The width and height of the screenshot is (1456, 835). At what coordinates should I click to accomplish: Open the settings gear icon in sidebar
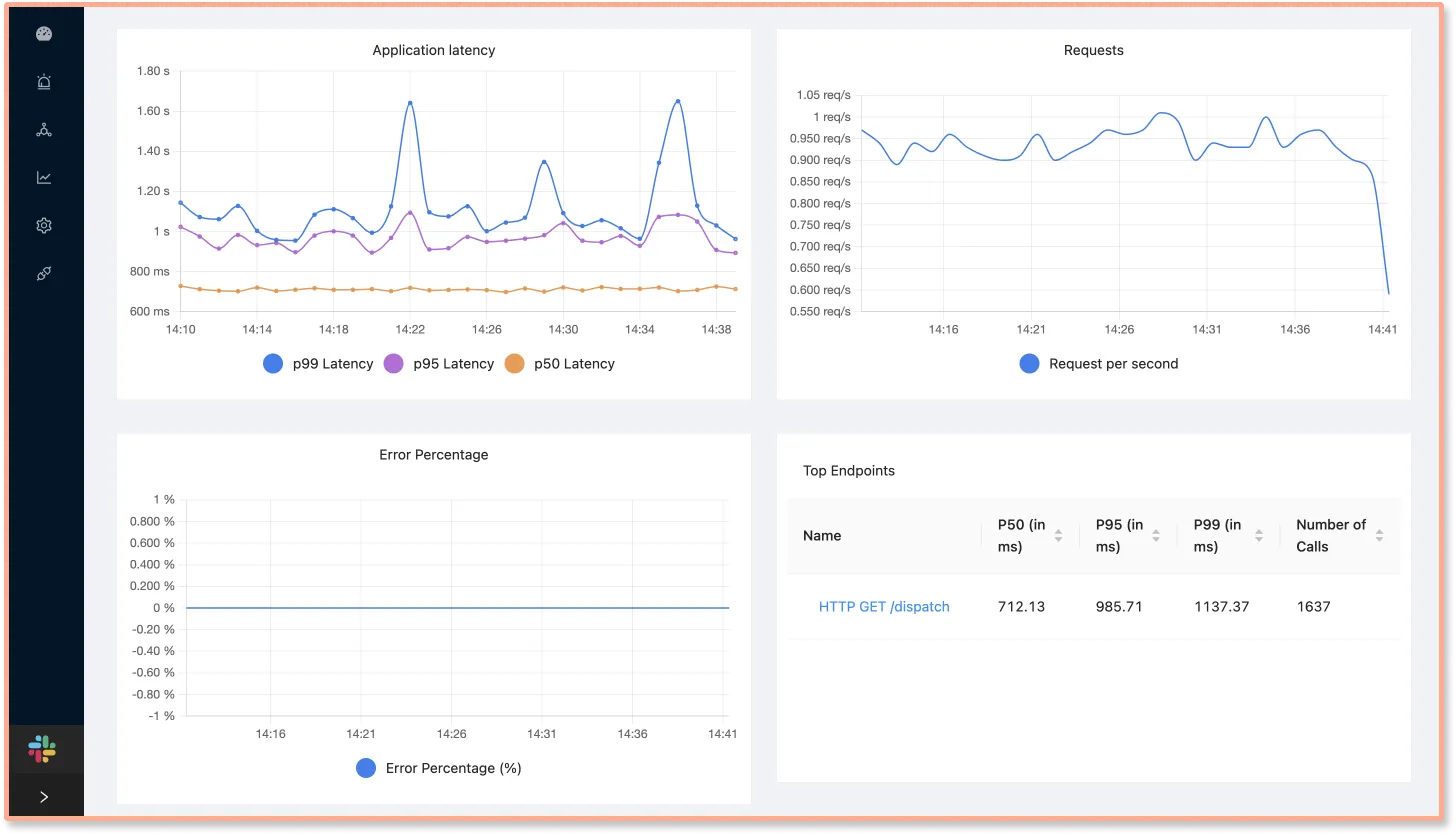click(x=43, y=226)
